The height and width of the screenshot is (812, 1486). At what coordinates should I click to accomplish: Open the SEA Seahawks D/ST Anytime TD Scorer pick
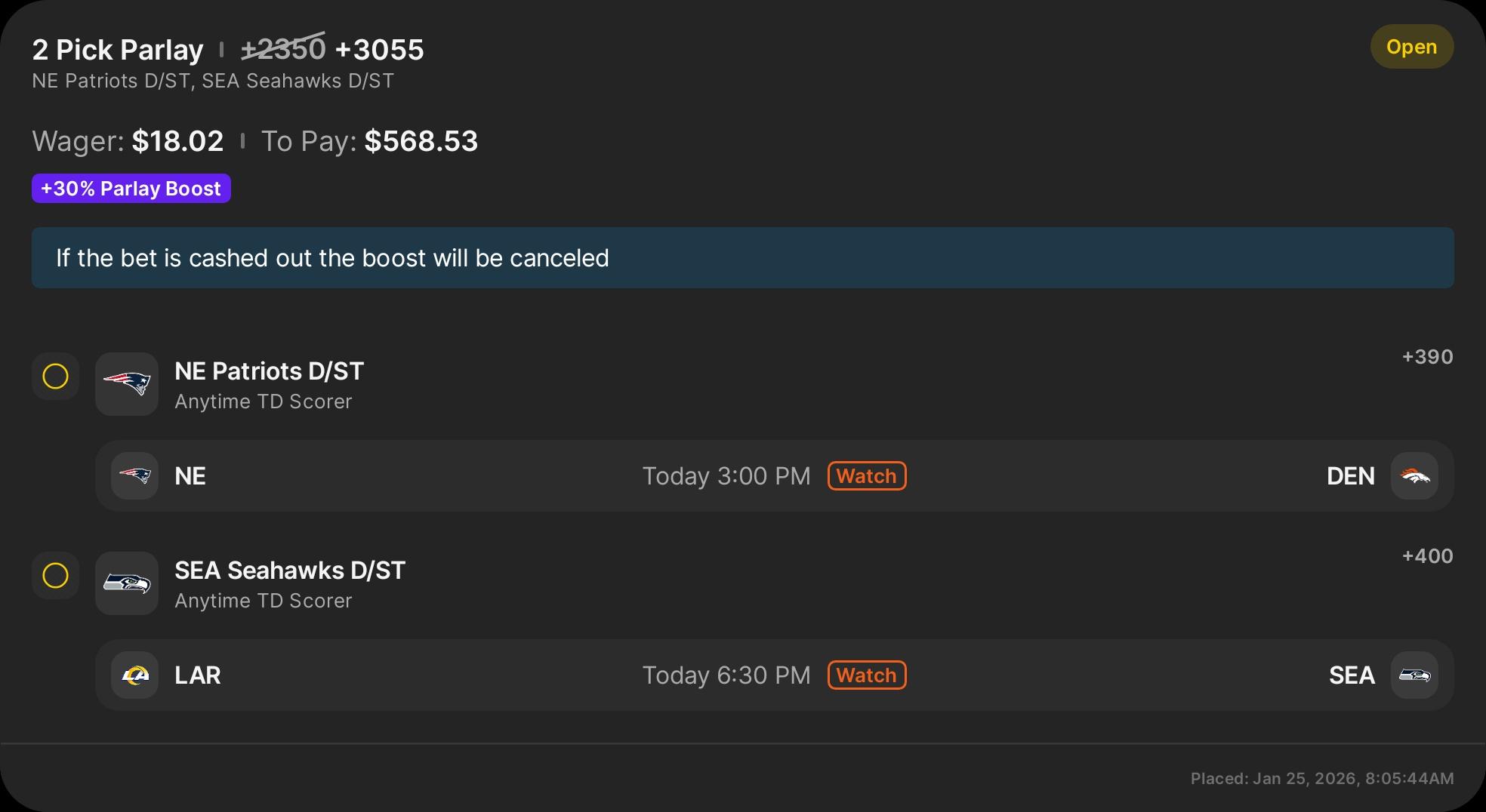(x=290, y=584)
